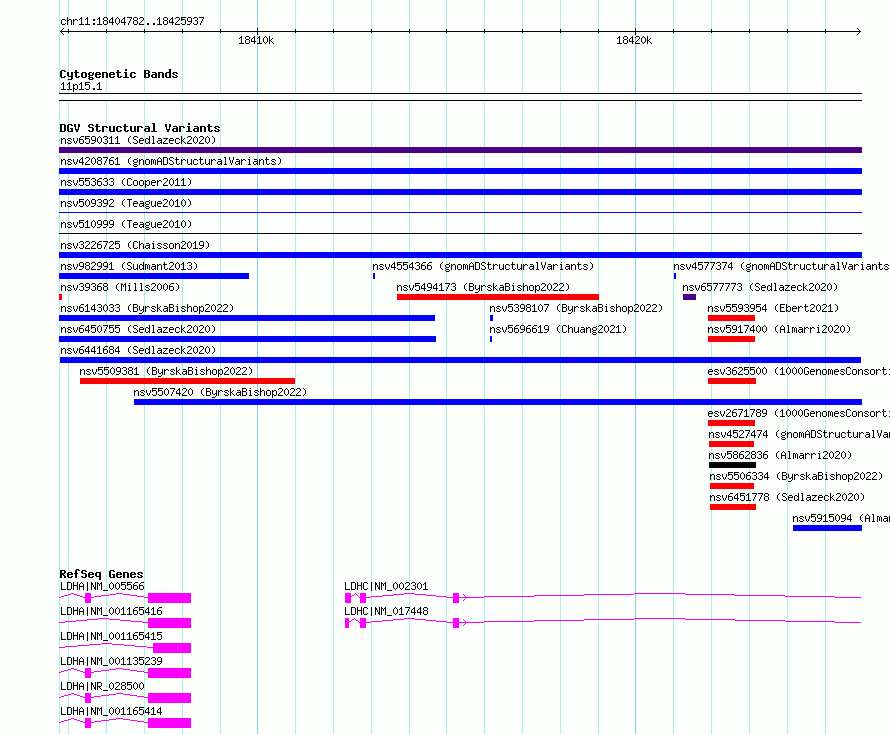Select the nsv5917400 (Almarri2020) label
This screenshot has height=734, width=890.
pyautogui.click(x=779, y=329)
